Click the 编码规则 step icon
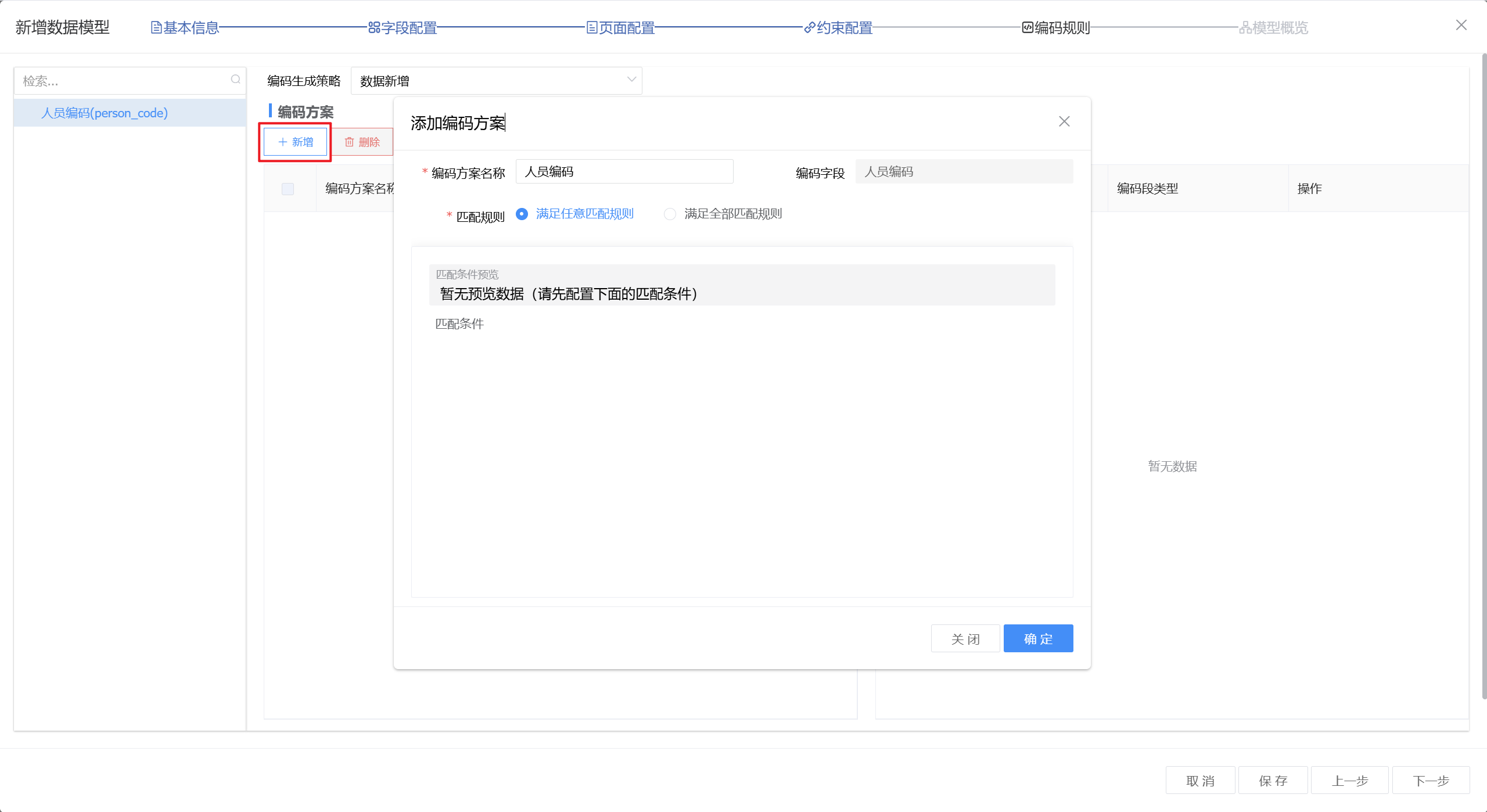Screen dimensions: 1487x812 1028,27
